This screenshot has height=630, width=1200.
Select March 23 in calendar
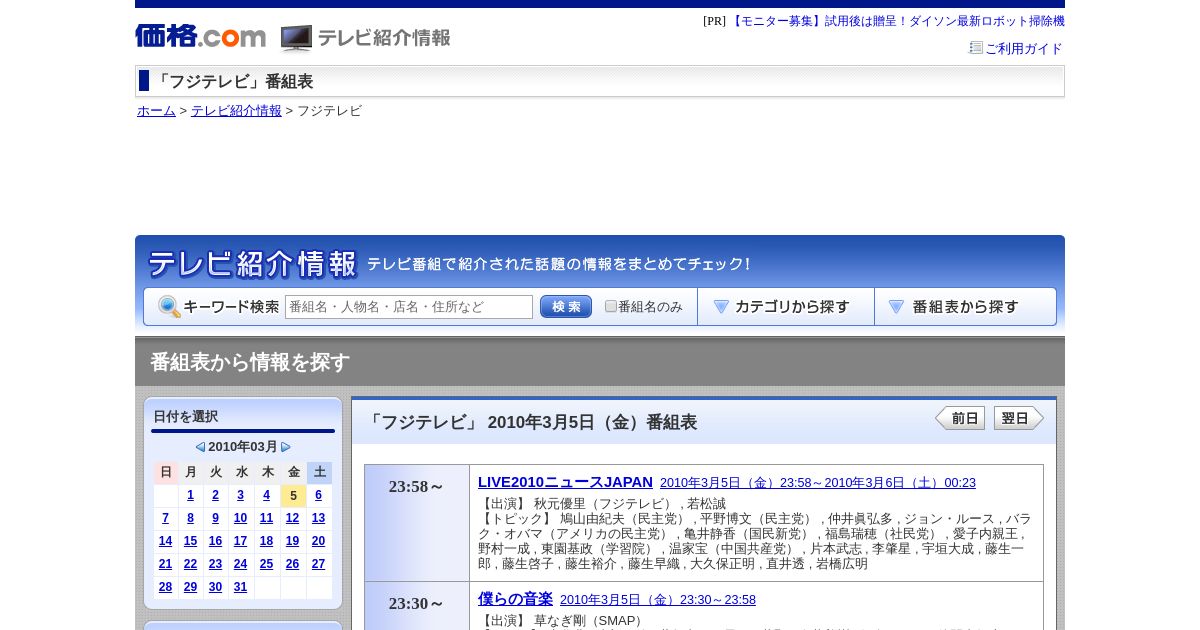click(x=216, y=564)
